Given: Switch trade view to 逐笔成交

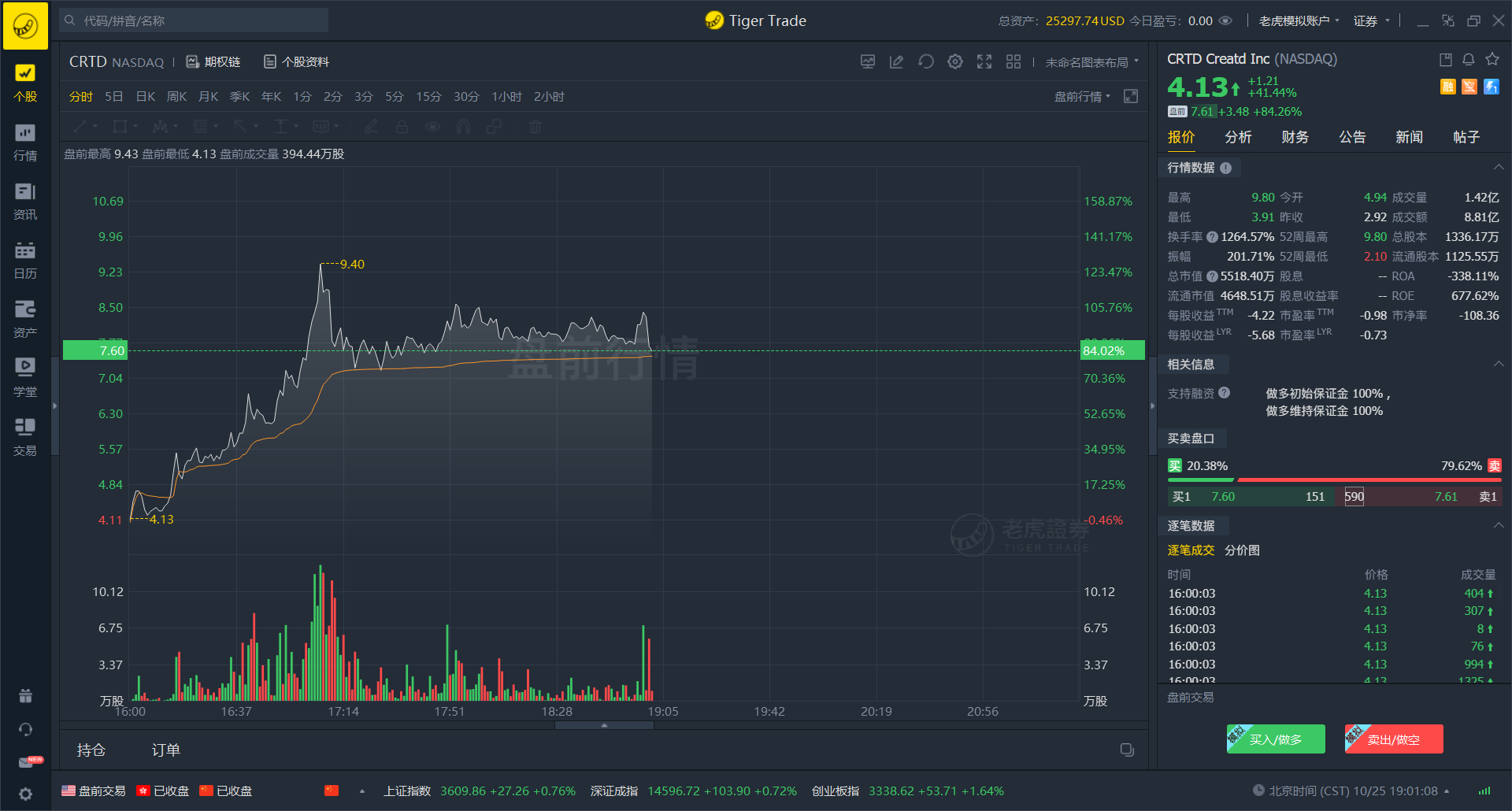Looking at the screenshot, I should pos(1191,550).
